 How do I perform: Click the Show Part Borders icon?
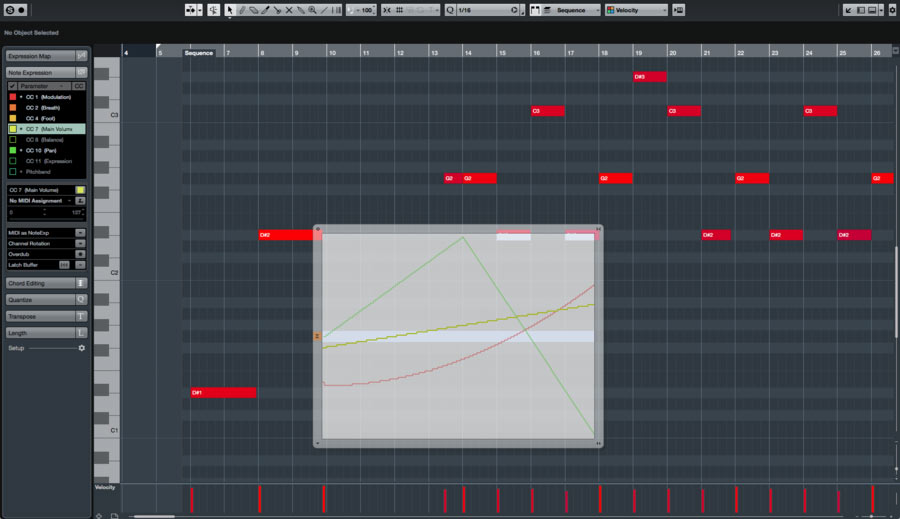click(535, 10)
